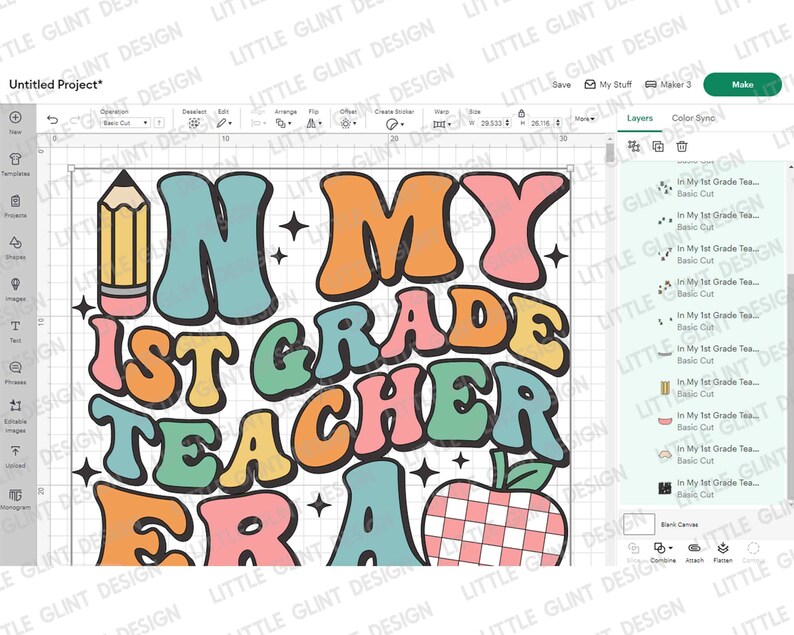Click the canvas vertical scrollbar
This screenshot has width=794, height=635.
click(610, 153)
